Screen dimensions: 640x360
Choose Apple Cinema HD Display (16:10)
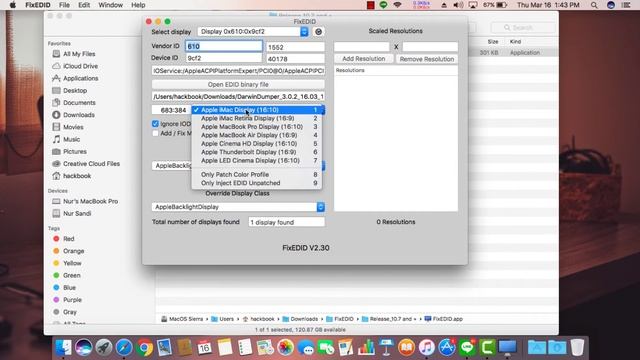(257, 144)
